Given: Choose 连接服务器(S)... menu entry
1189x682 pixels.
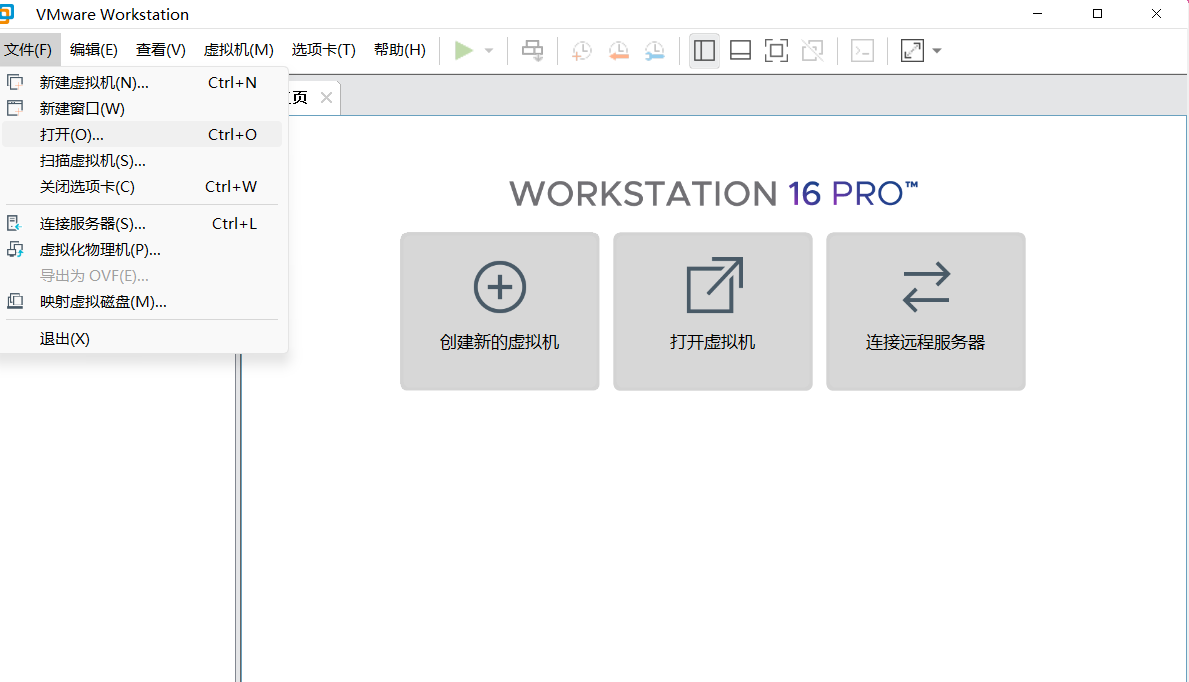Looking at the screenshot, I should click(x=143, y=224).
